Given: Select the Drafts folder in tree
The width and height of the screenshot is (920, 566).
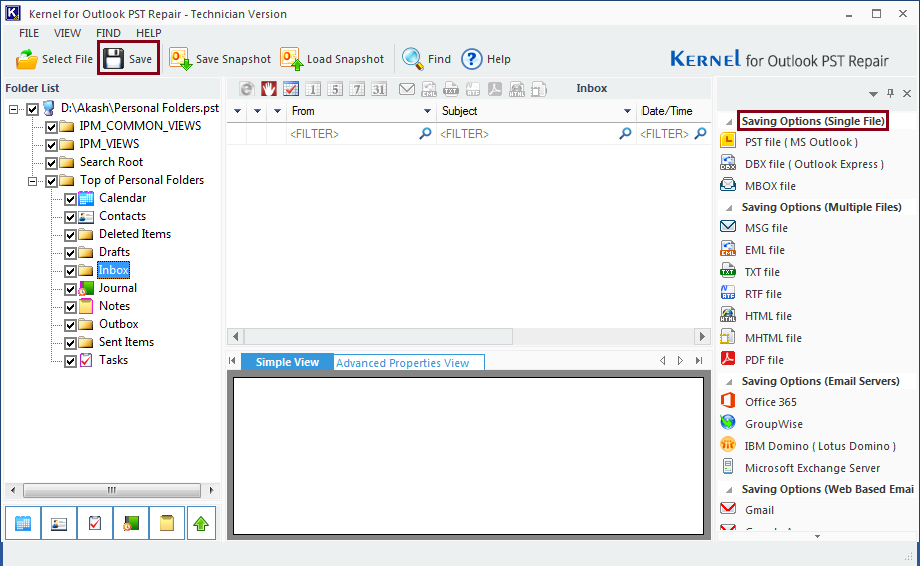Looking at the screenshot, I should pyautogui.click(x=114, y=252).
